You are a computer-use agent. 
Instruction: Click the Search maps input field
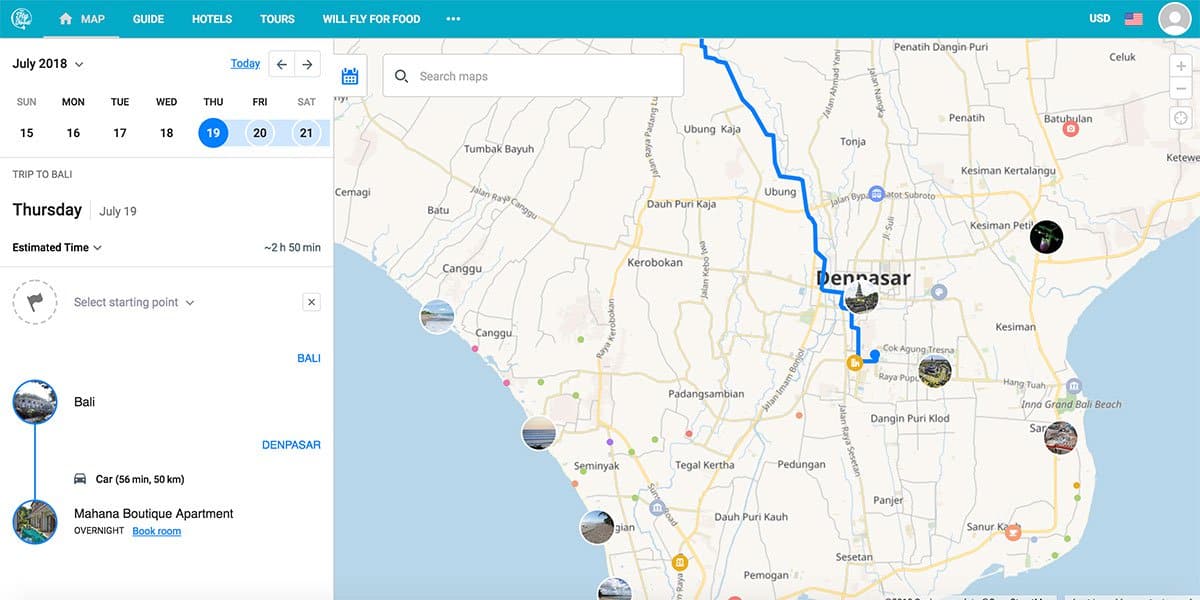click(533, 76)
